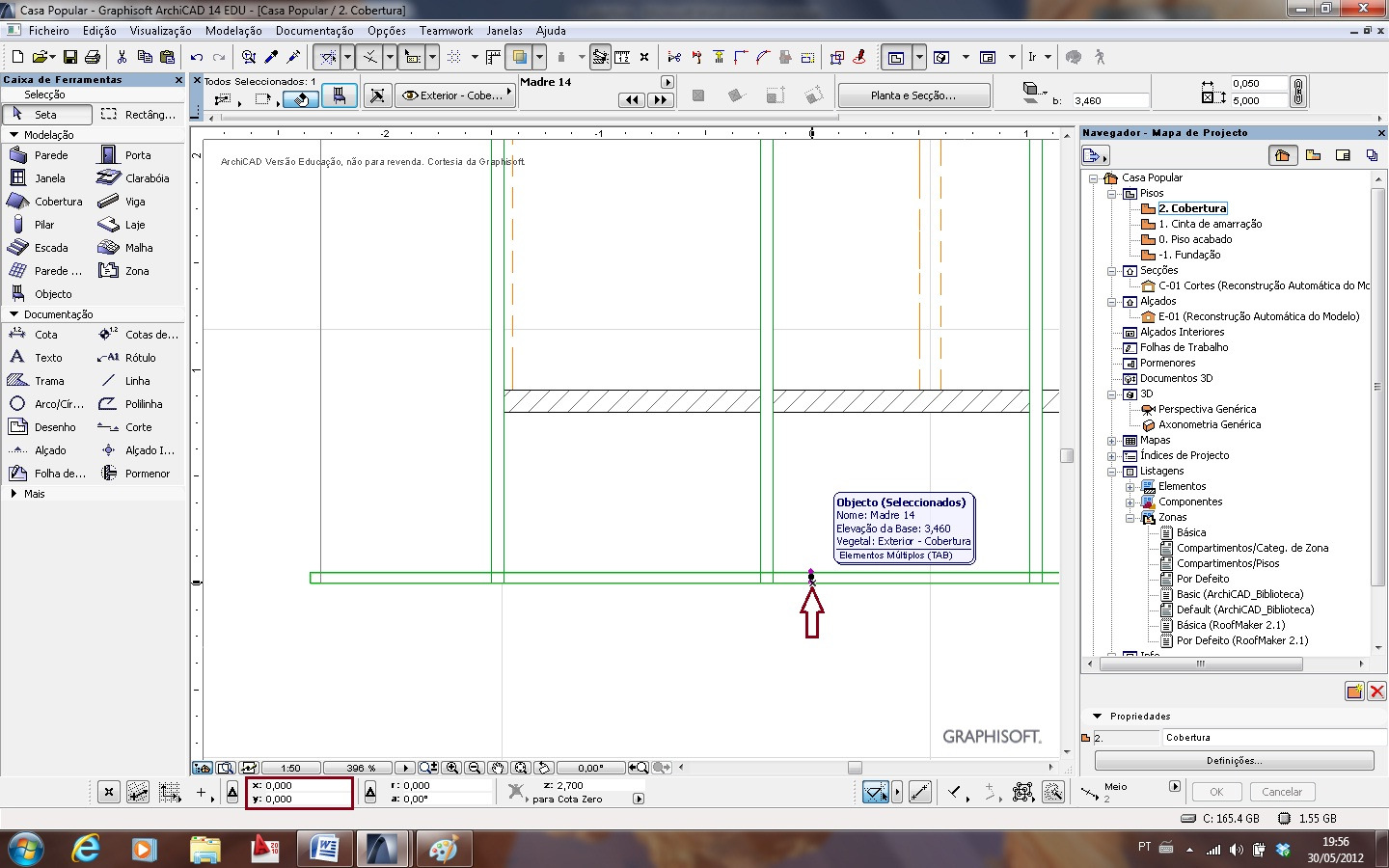
Task: Pick up parameters with eyedropper tool
Action: [272, 58]
